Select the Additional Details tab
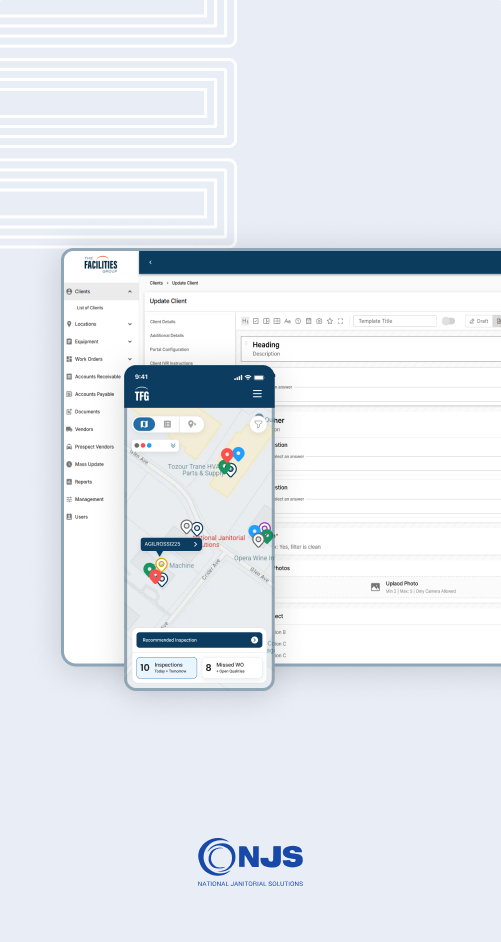The height and width of the screenshot is (942, 501). pos(167,335)
